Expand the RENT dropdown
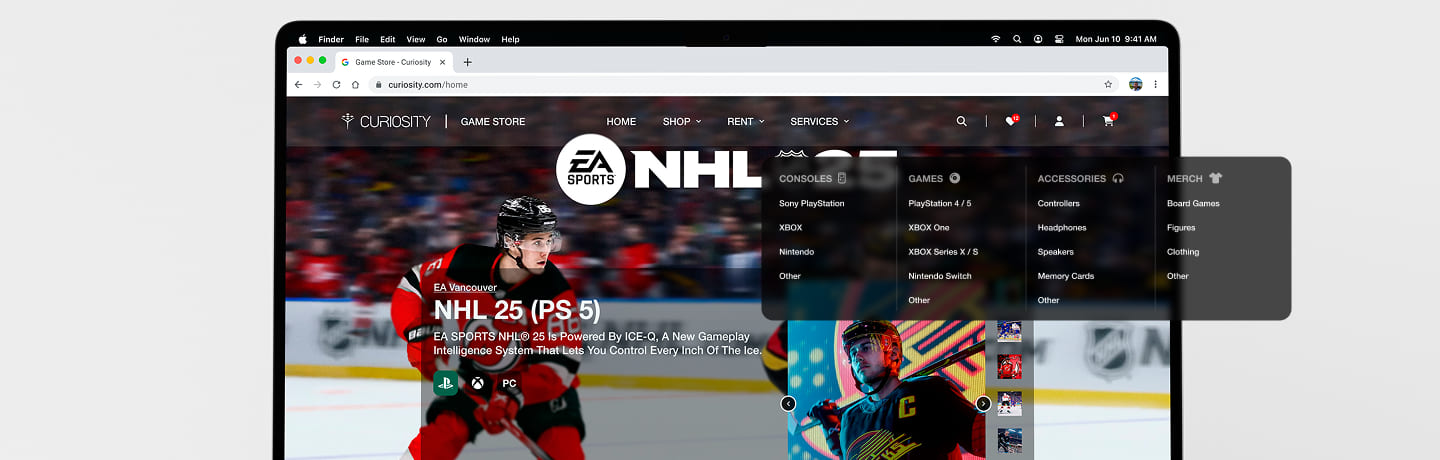This screenshot has height=460, width=1440. tap(745, 121)
